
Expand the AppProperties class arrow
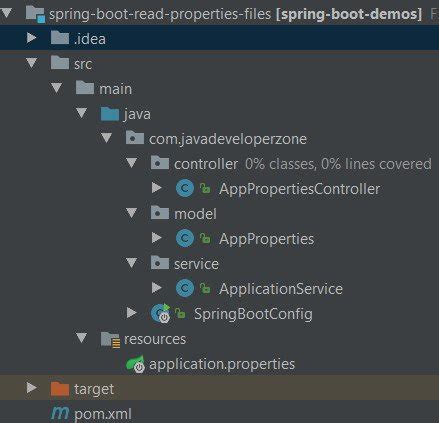(157, 238)
